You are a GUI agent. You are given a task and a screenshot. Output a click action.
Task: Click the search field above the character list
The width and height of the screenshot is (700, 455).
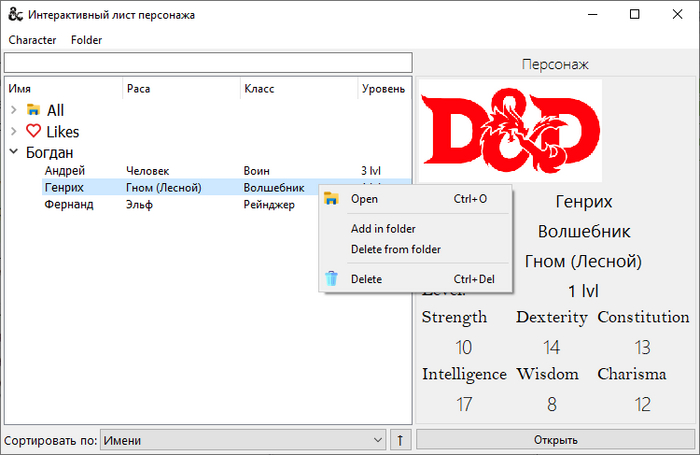click(x=208, y=63)
